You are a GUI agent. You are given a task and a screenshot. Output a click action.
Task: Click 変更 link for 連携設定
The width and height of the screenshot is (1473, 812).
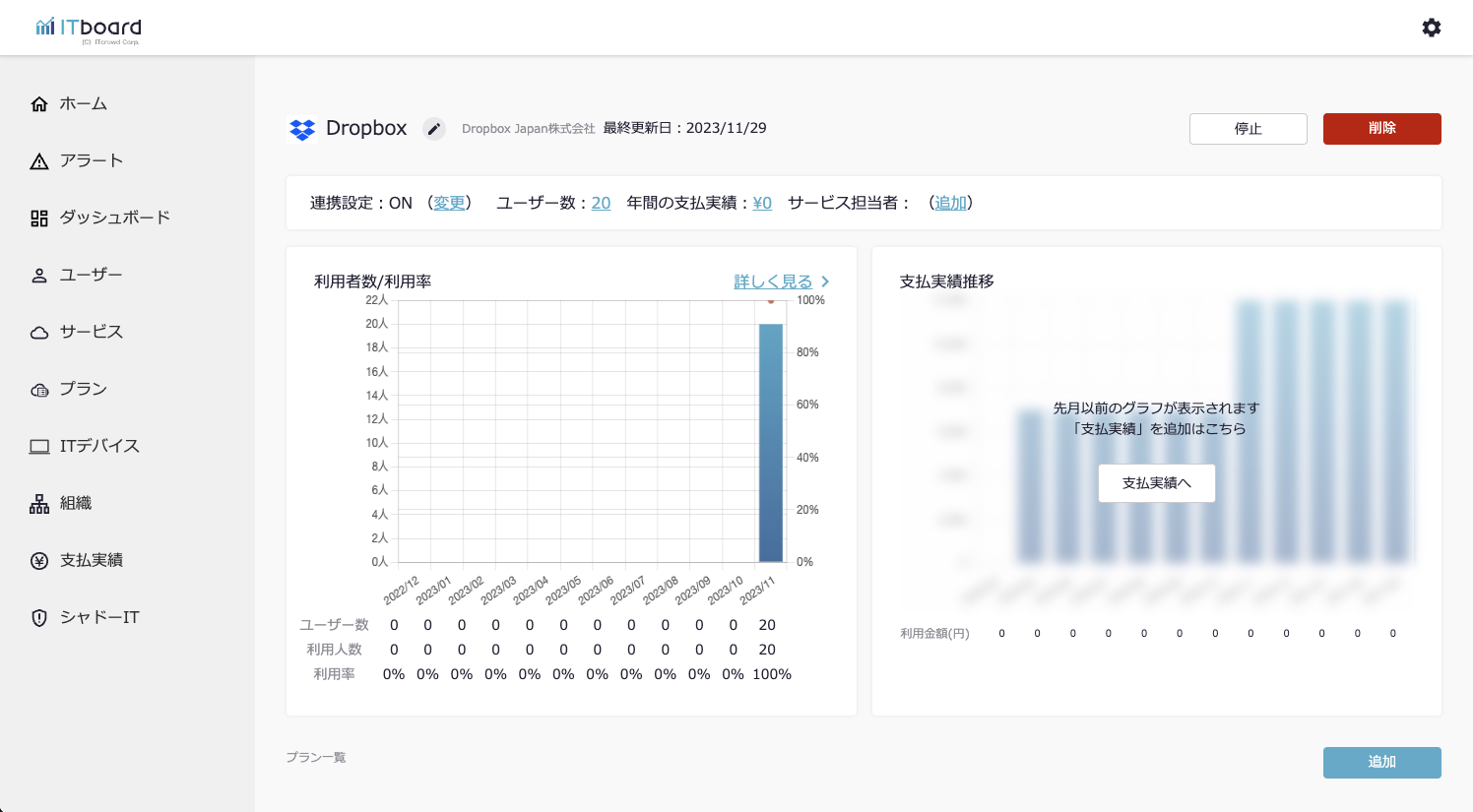point(449,203)
